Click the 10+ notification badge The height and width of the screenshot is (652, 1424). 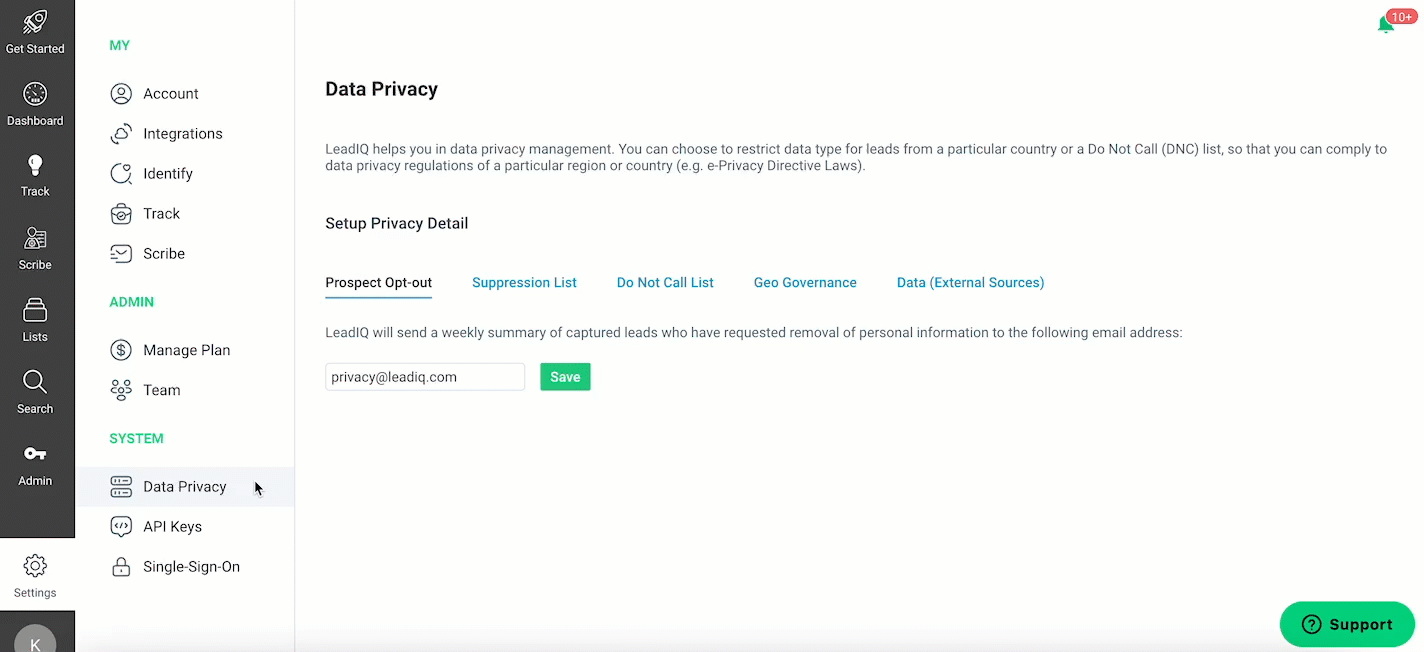point(1401,17)
